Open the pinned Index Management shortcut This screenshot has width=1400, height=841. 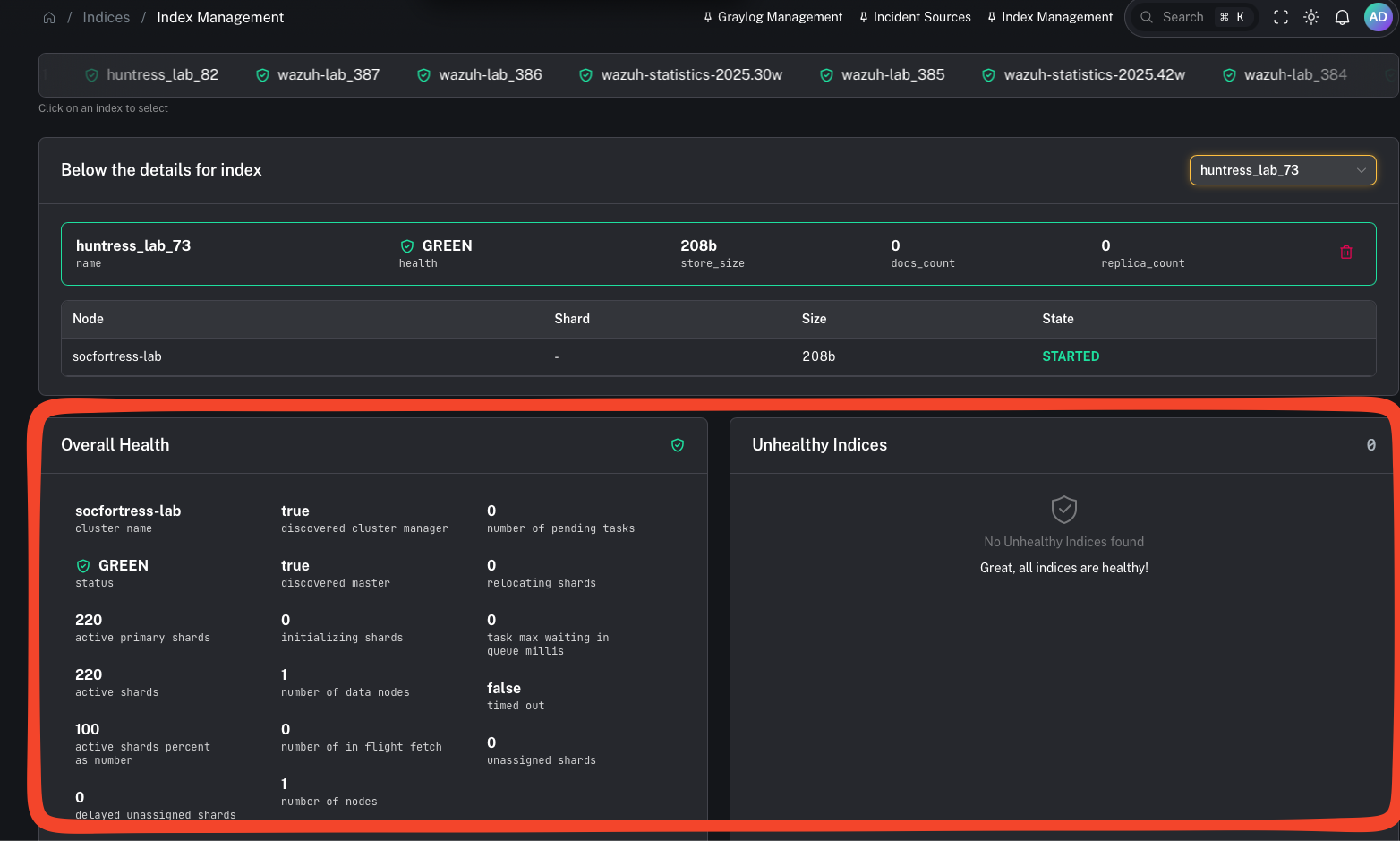tap(1050, 17)
